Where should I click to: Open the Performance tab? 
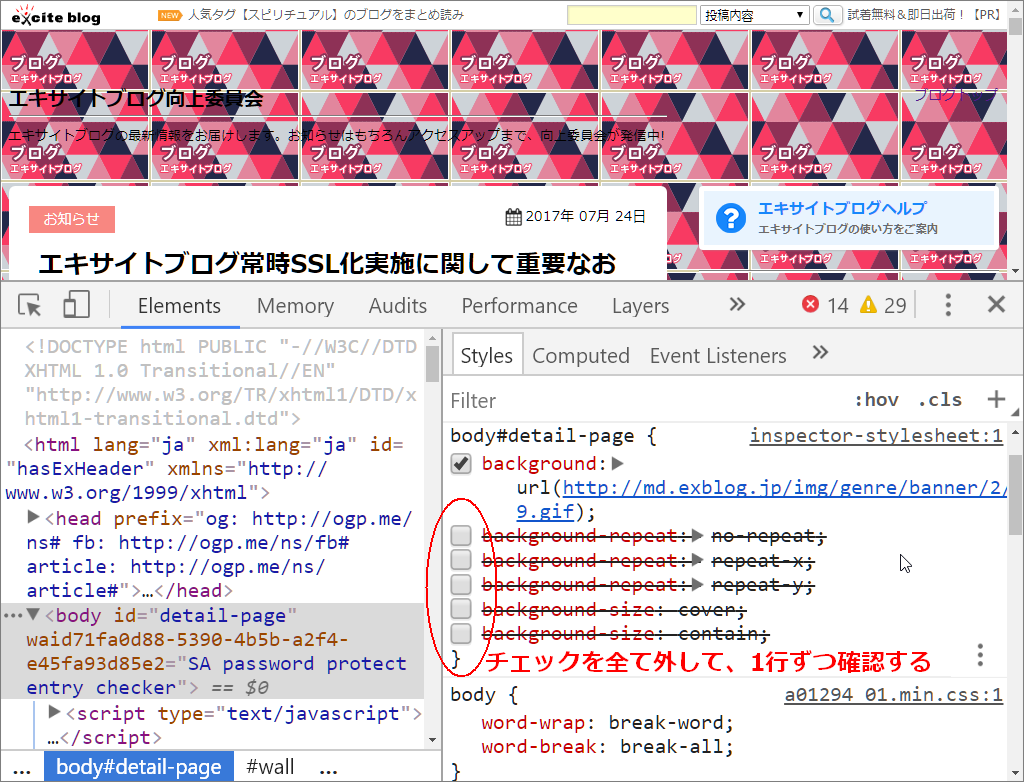coord(520,306)
